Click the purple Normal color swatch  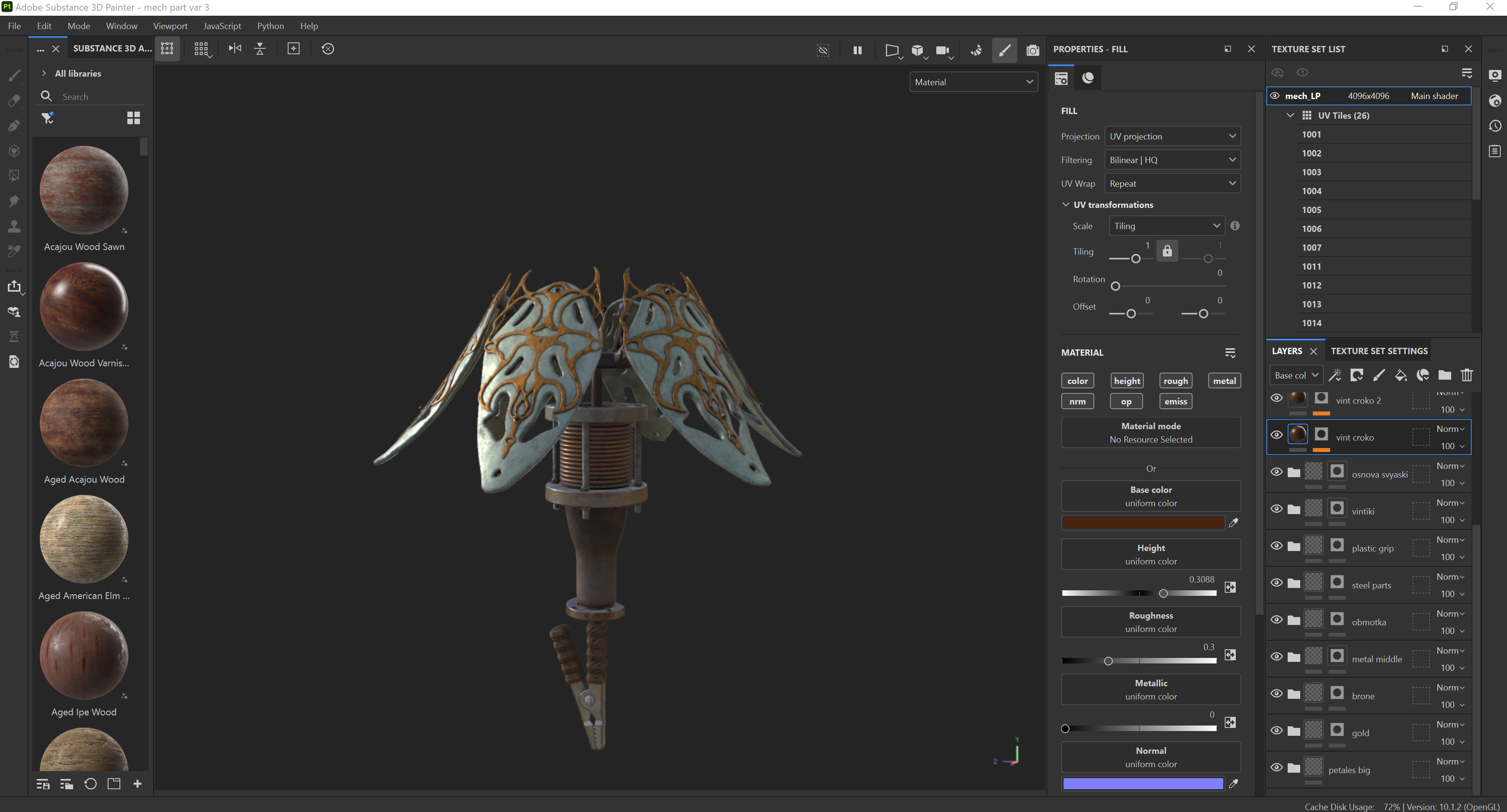pyautogui.click(x=1143, y=784)
